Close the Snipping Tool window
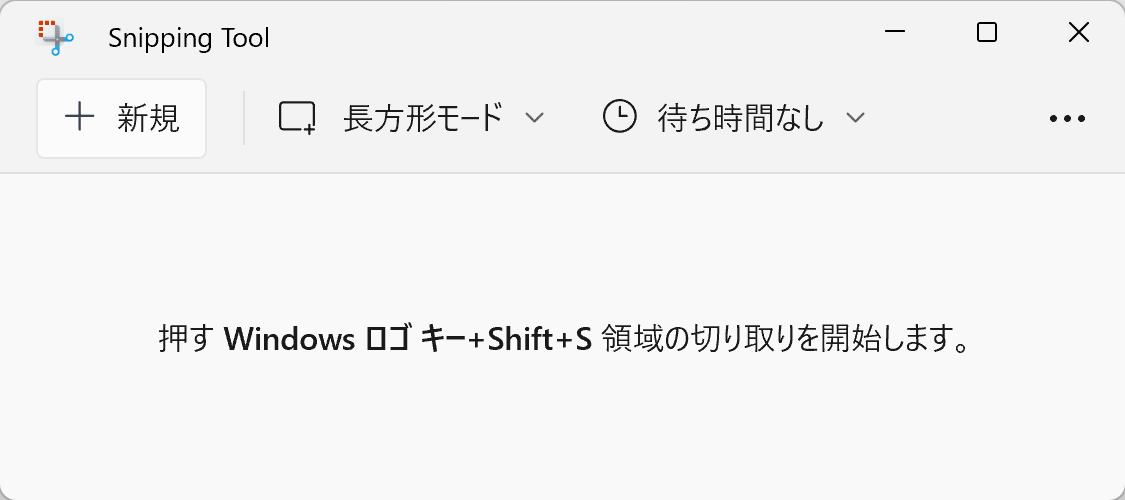The height and width of the screenshot is (500, 1125). [1079, 32]
